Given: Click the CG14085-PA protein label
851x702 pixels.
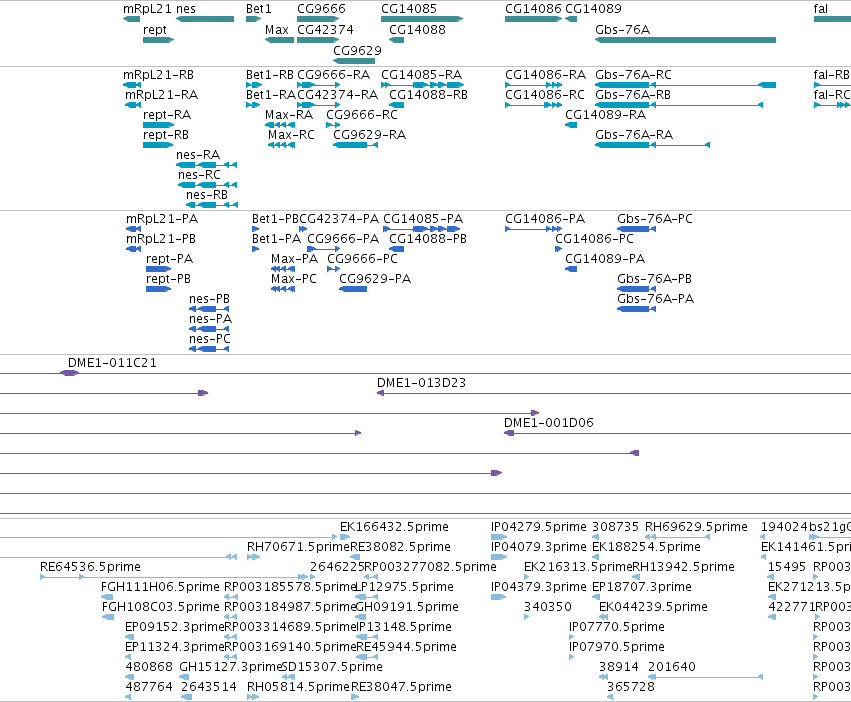Looking at the screenshot, I should [x=423, y=219].
